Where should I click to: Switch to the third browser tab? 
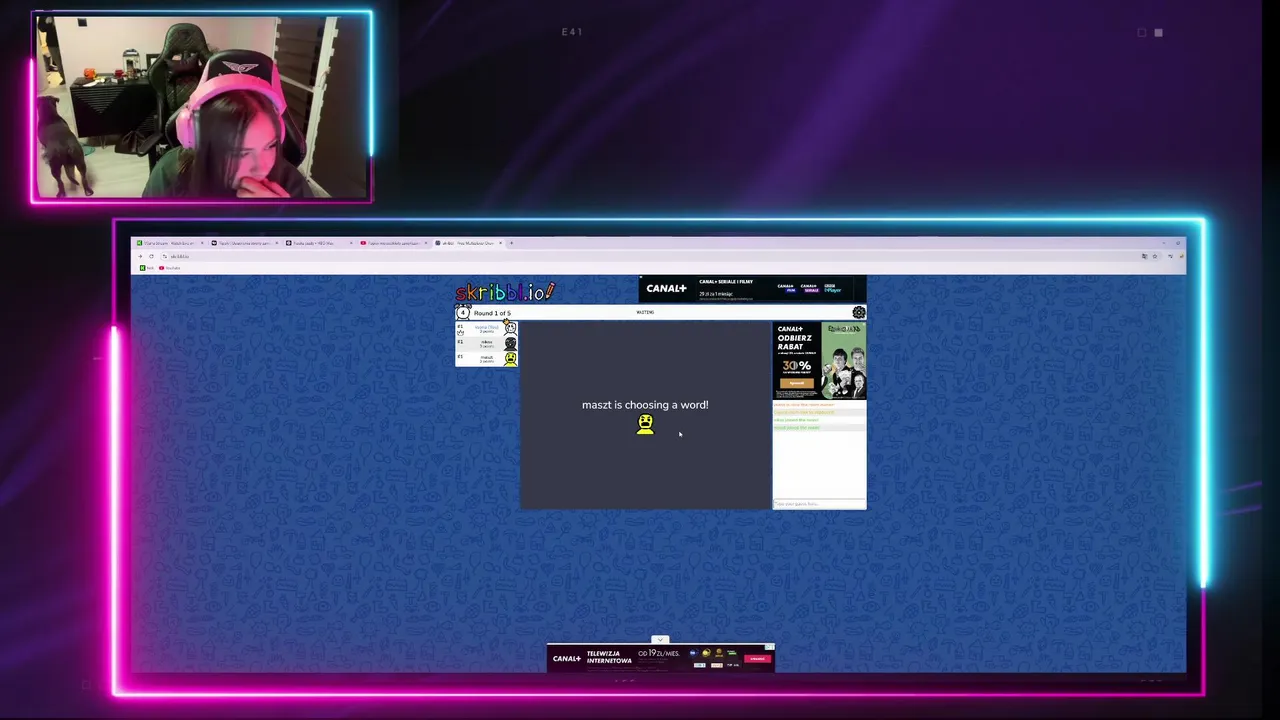click(x=319, y=243)
